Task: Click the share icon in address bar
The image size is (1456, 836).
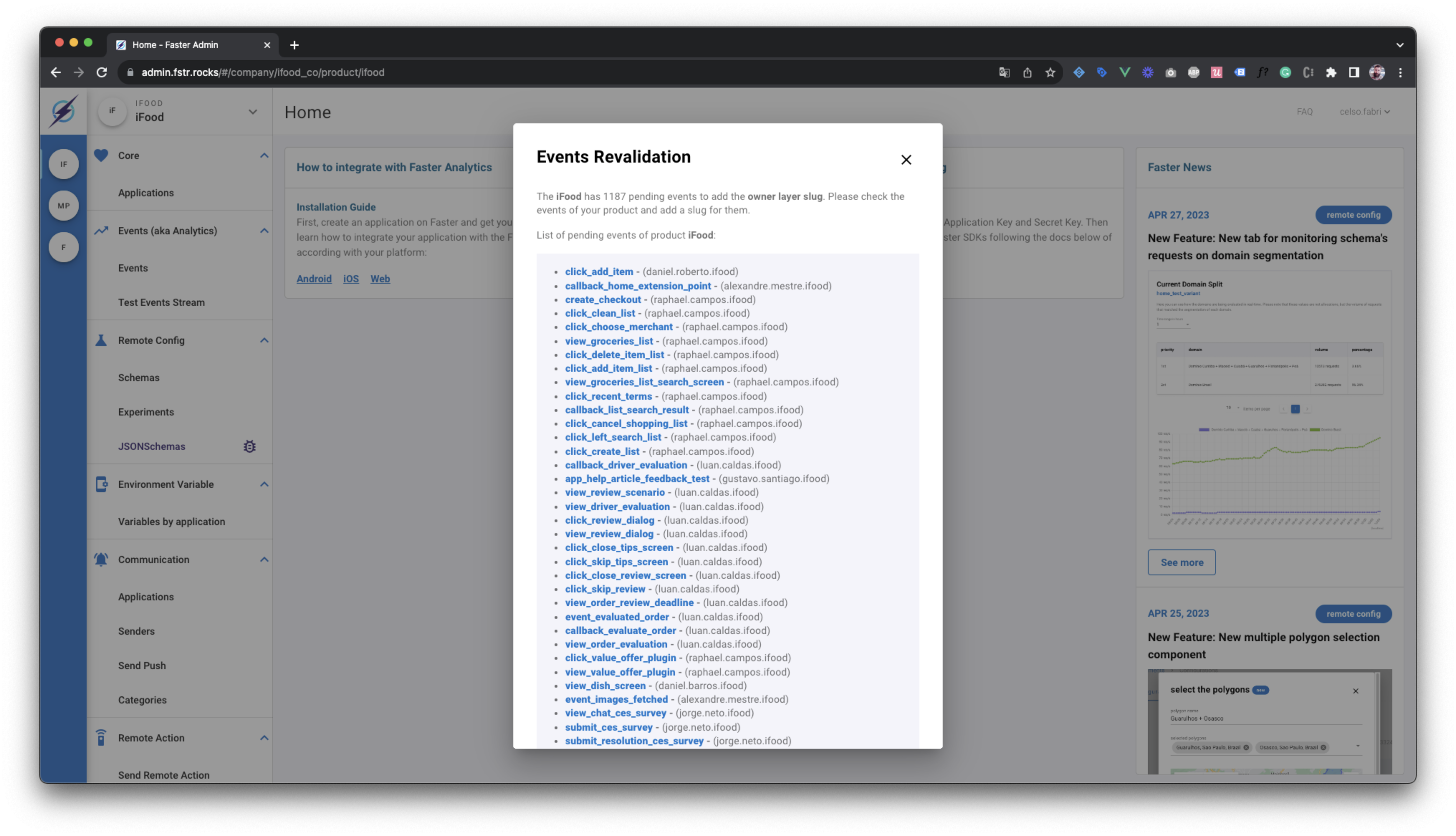Action: tap(1027, 72)
